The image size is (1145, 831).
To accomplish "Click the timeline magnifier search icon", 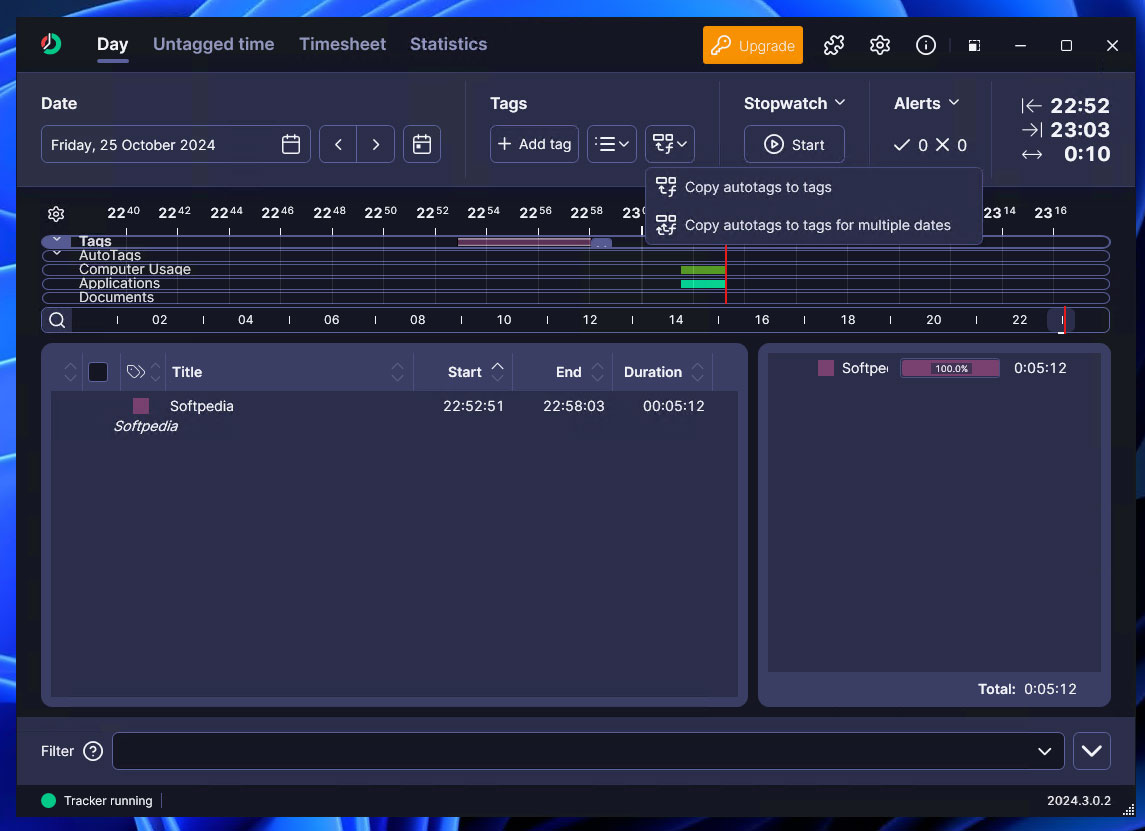I will (x=57, y=320).
